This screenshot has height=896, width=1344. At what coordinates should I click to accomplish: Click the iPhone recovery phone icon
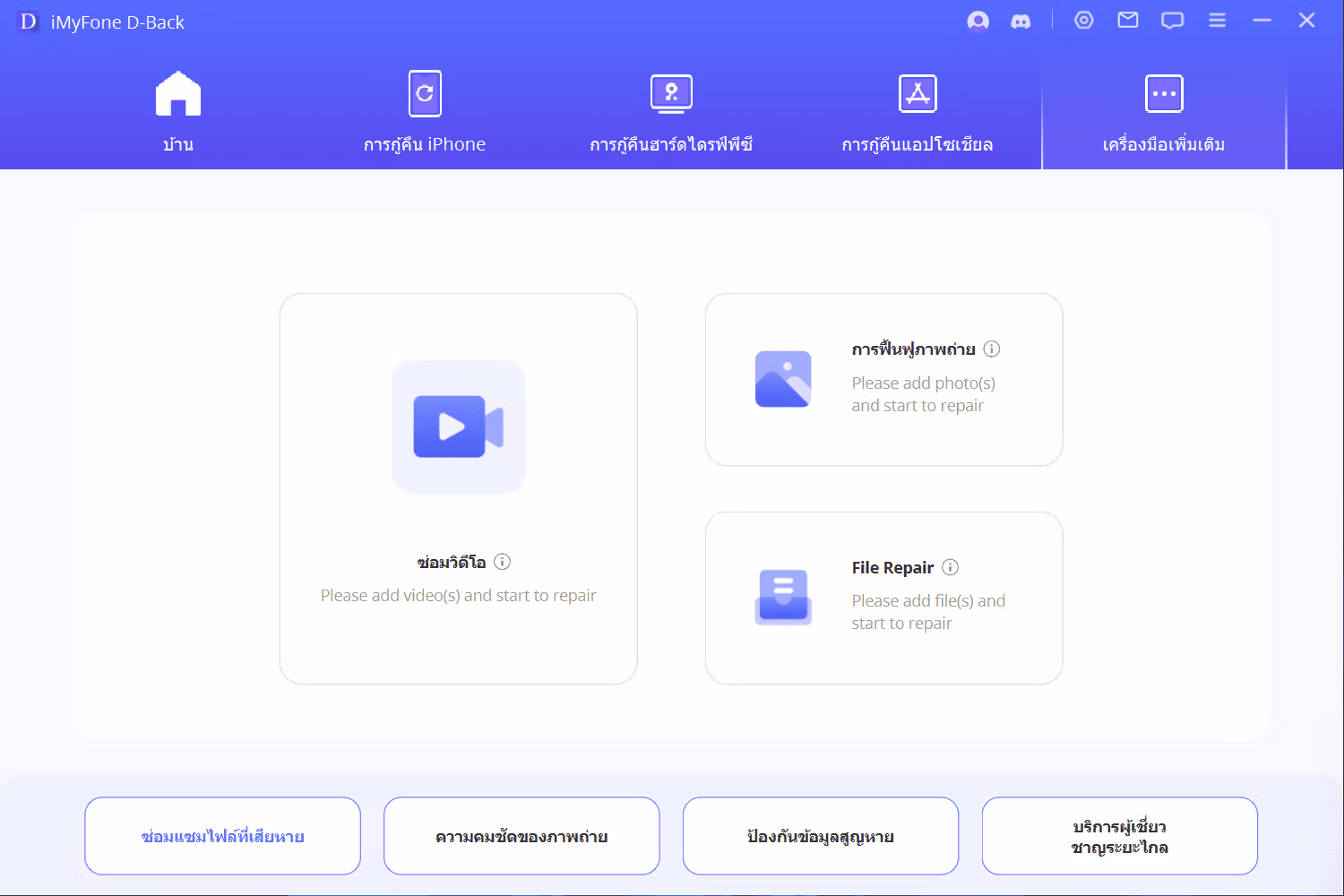pos(425,93)
